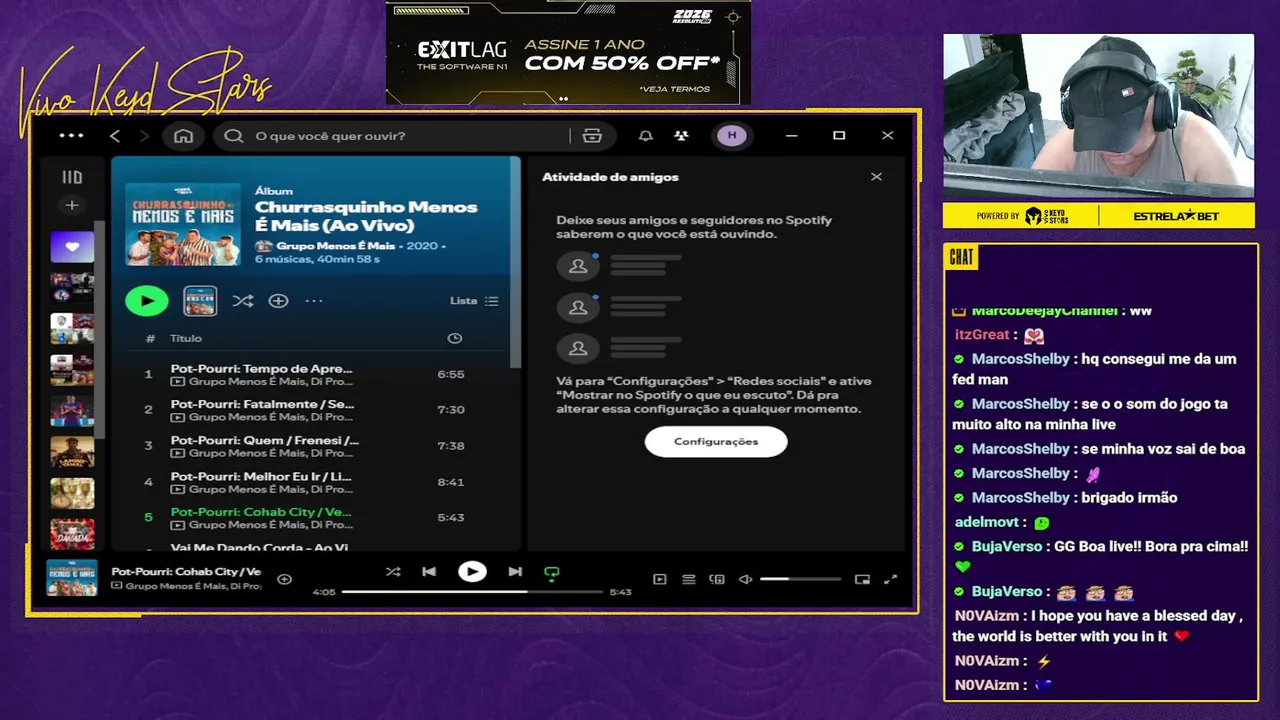The width and height of the screenshot is (1280, 720).
Task: Skip to the next track
Action: pyautogui.click(x=515, y=572)
